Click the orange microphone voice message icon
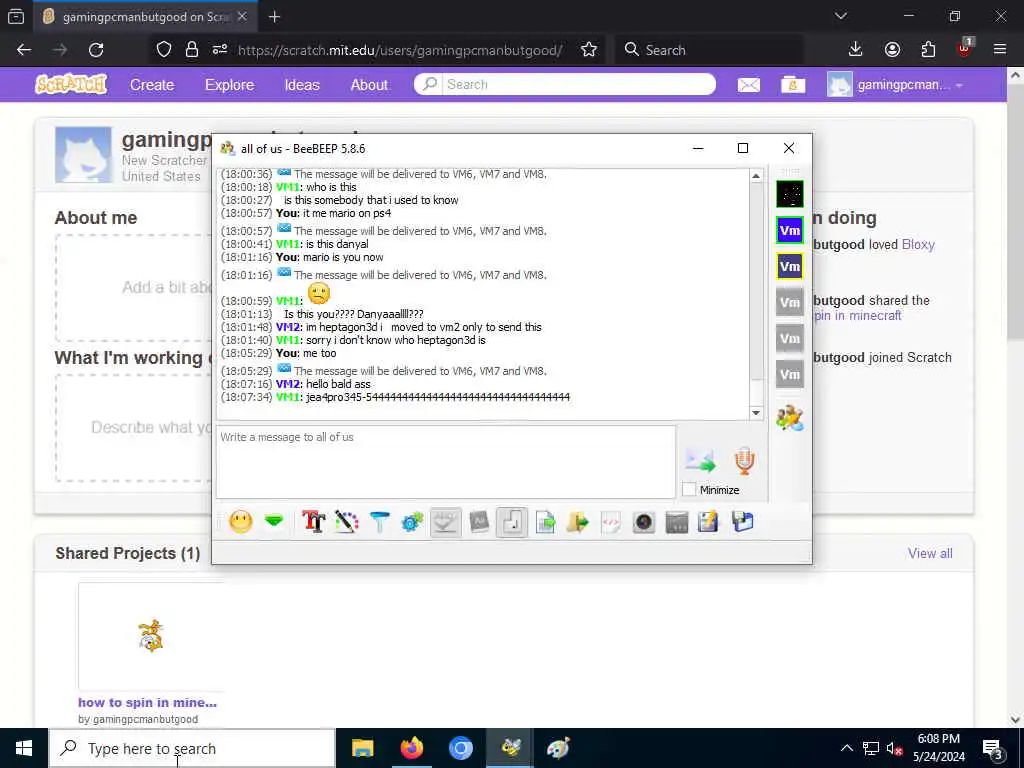Image resolution: width=1024 pixels, height=768 pixels. point(744,460)
